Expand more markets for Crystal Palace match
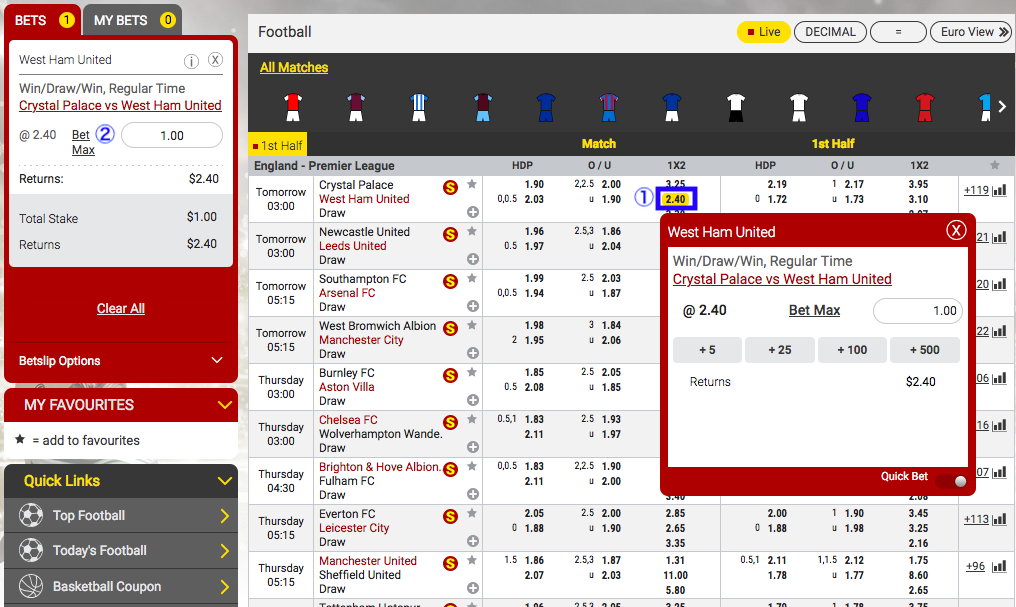The image size is (1016, 607). (x=473, y=212)
